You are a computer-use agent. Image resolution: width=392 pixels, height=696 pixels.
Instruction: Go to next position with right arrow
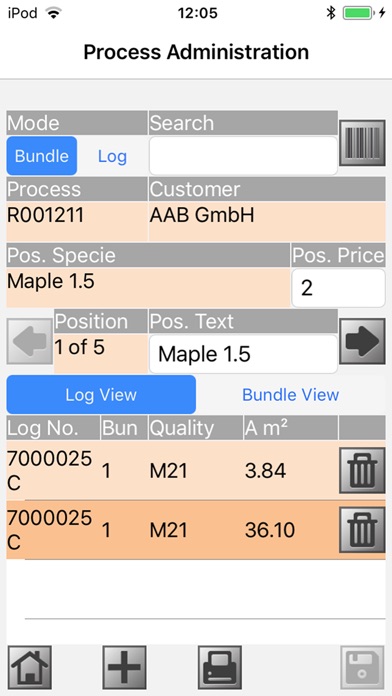[362, 341]
